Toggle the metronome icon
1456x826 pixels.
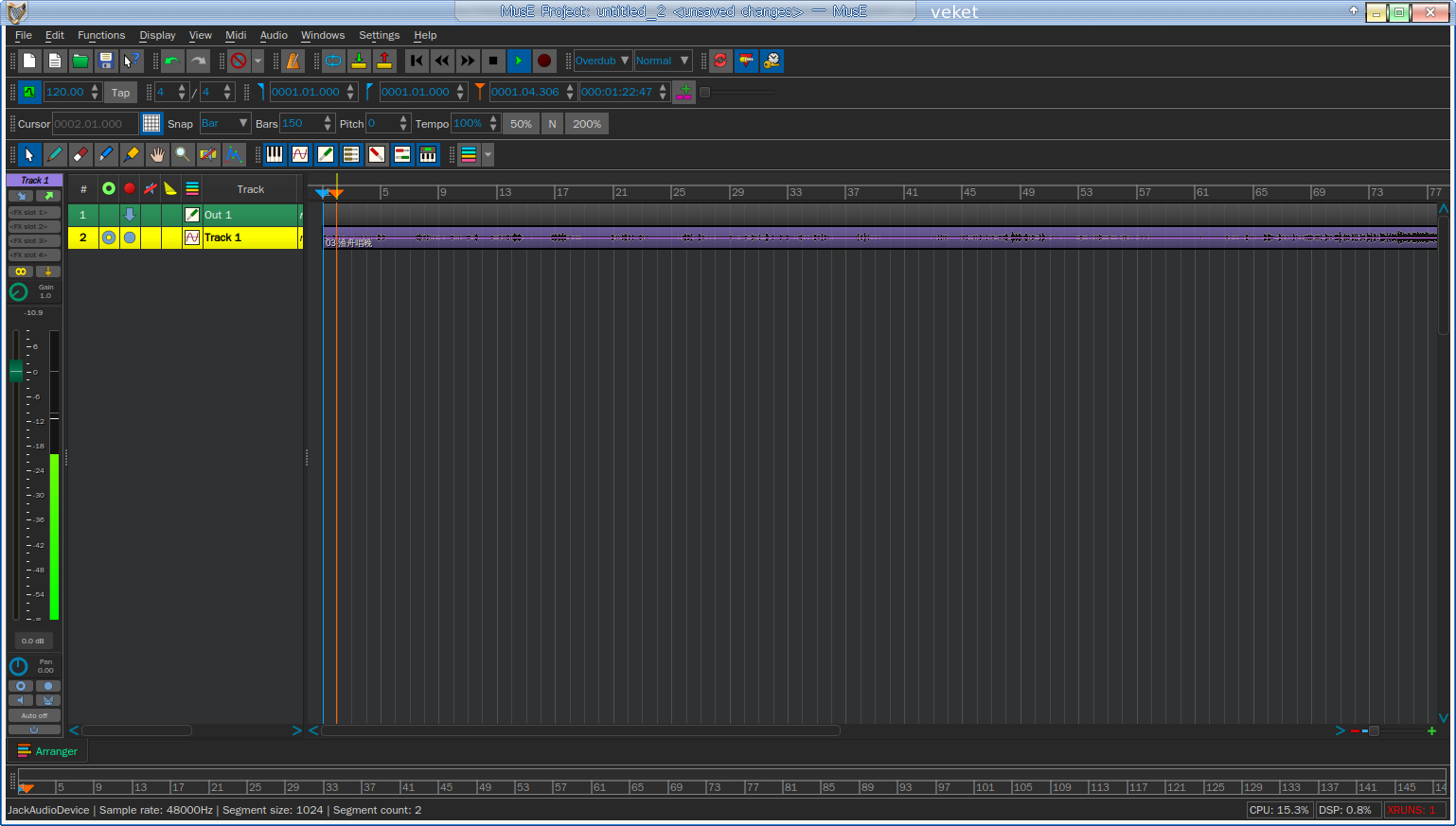click(x=293, y=61)
